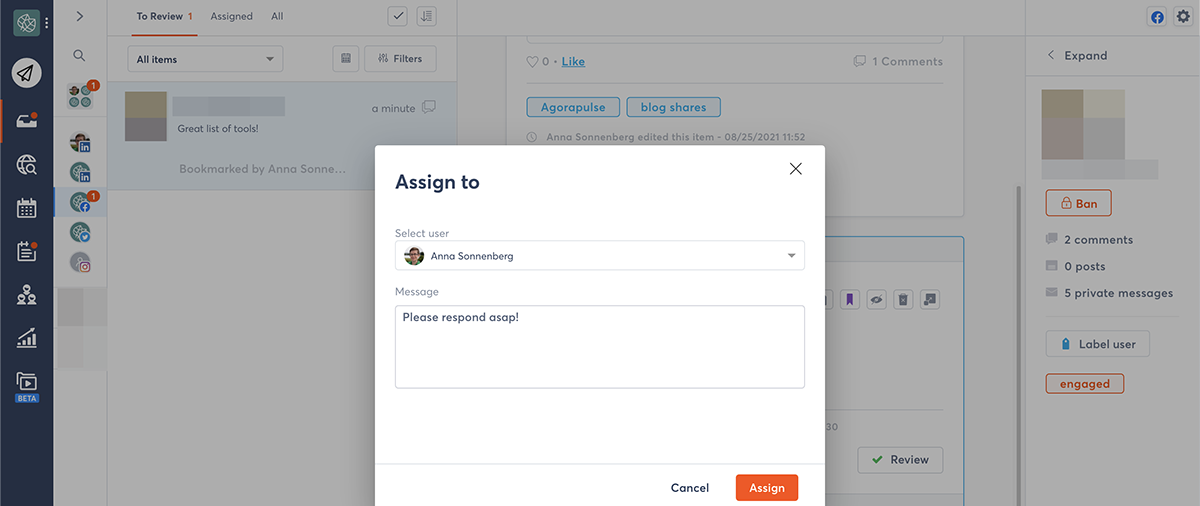Open the reports bar-chart icon
1200x506 pixels.
(x=27, y=338)
